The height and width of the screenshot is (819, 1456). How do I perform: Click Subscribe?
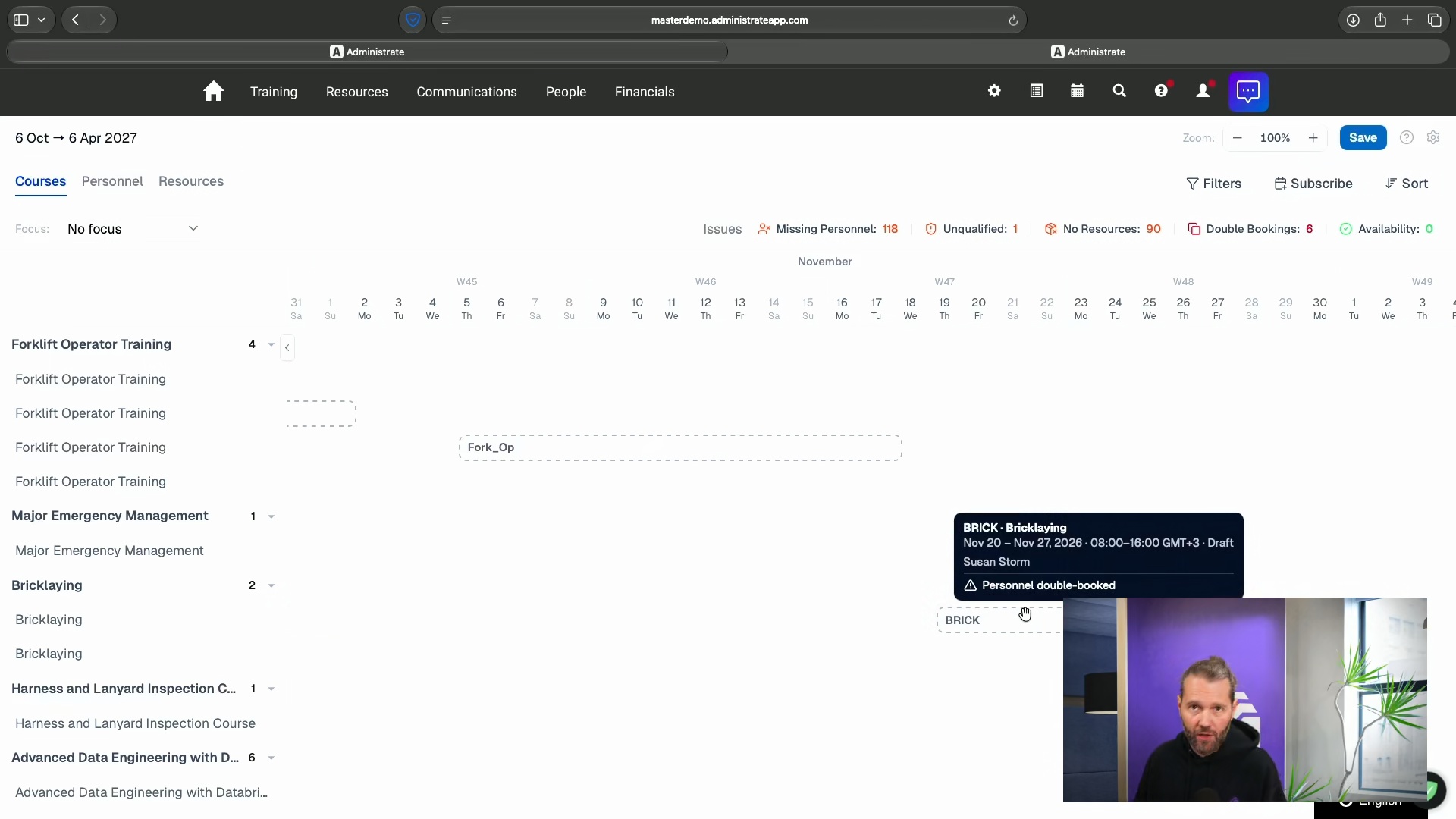pyautogui.click(x=1313, y=184)
